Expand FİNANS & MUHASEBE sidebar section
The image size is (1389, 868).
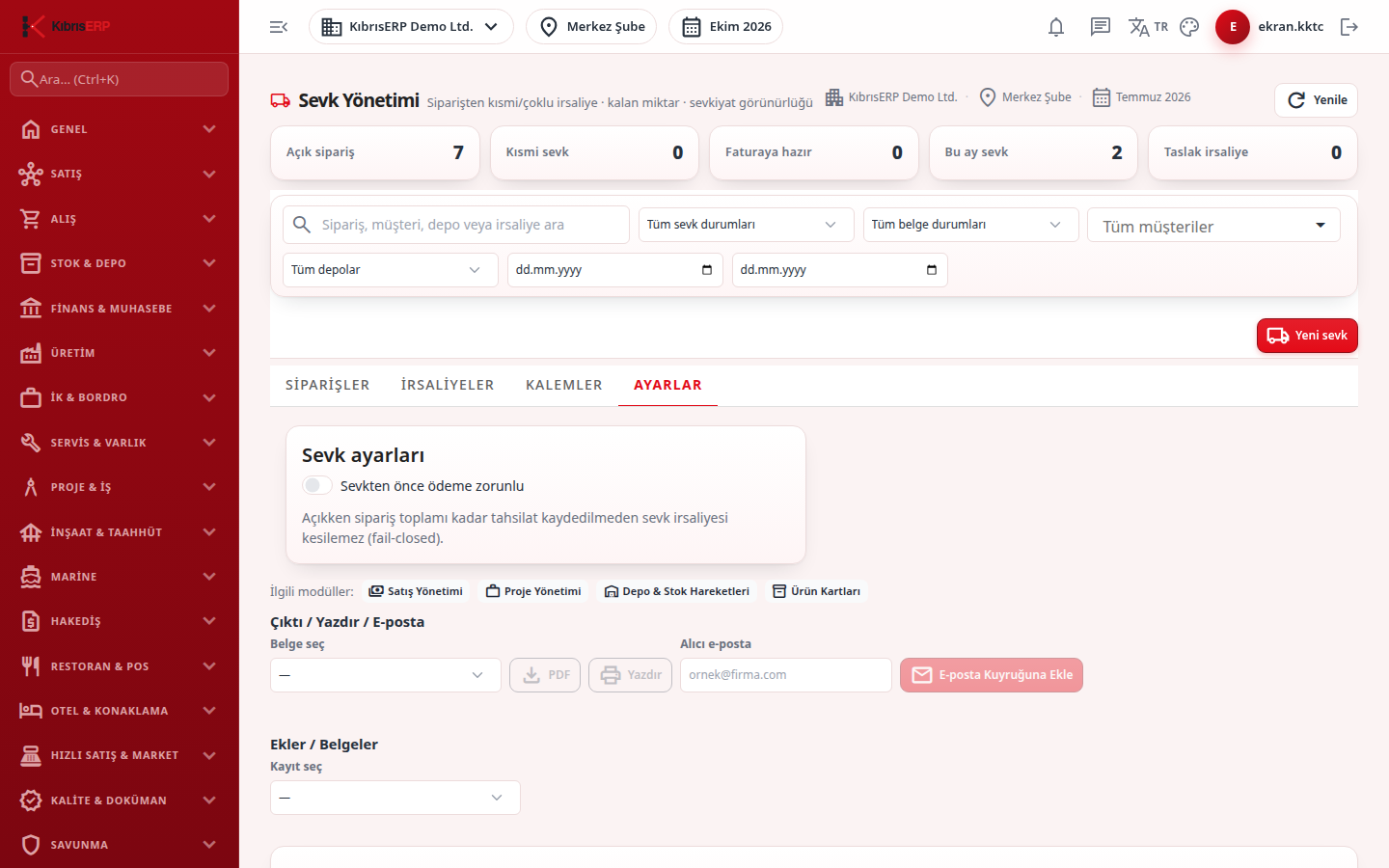point(120,309)
